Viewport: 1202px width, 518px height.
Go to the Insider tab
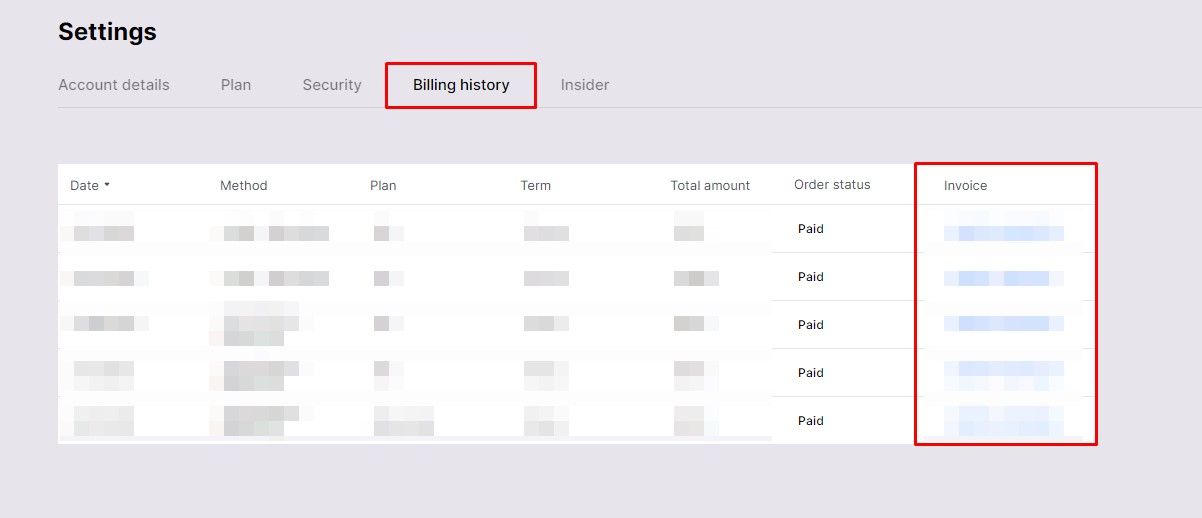click(585, 85)
